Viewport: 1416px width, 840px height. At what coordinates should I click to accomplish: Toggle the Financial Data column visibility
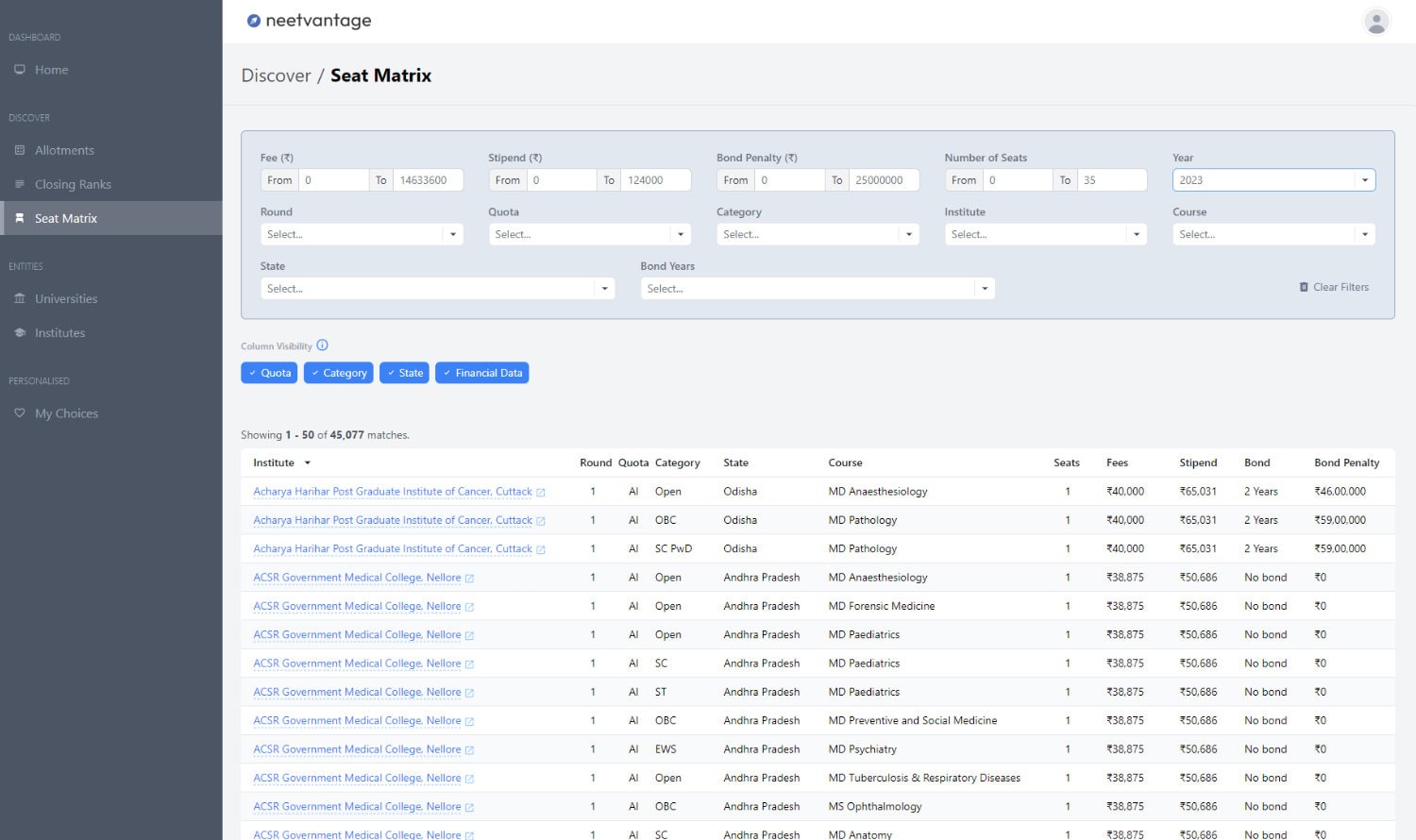(481, 373)
